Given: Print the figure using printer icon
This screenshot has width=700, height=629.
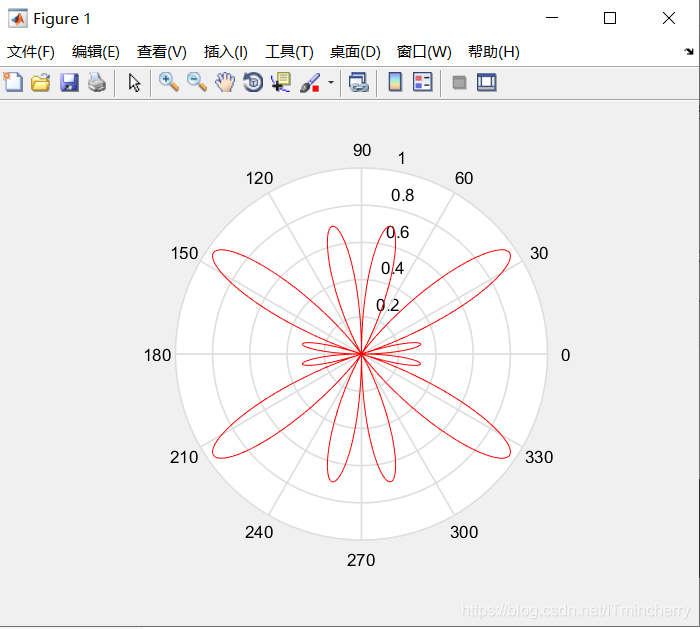Looking at the screenshot, I should 97,83.
